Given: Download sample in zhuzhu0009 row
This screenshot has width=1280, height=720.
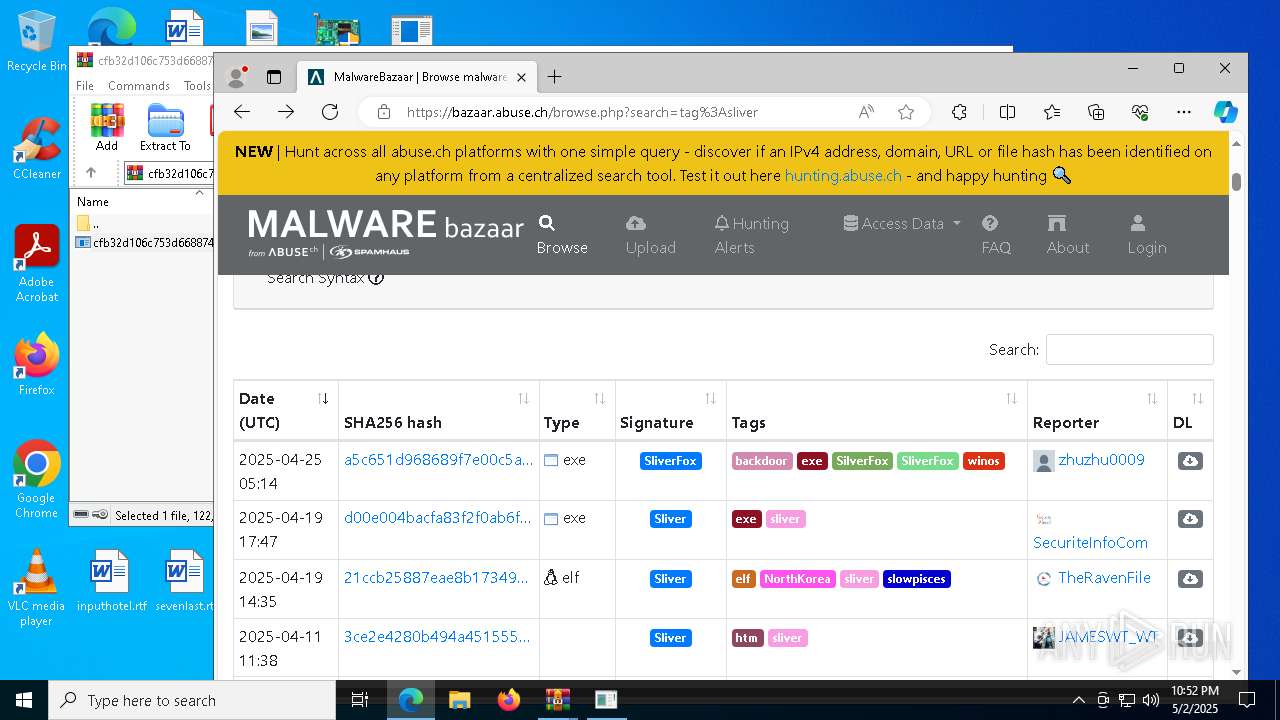Looking at the screenshot, I should (1190, 461).
